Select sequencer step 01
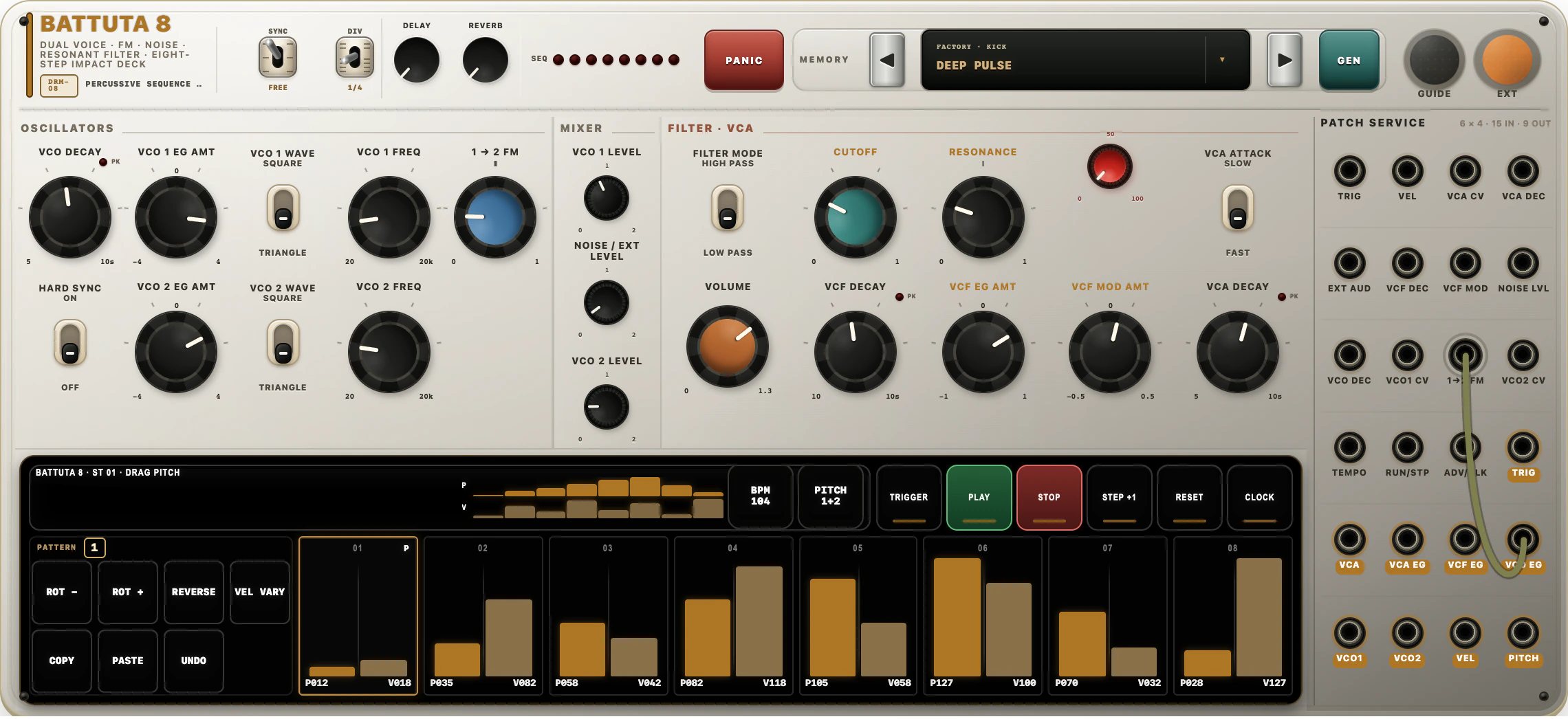The width and height of the screenshot is (1568, 719). (358, 616)
